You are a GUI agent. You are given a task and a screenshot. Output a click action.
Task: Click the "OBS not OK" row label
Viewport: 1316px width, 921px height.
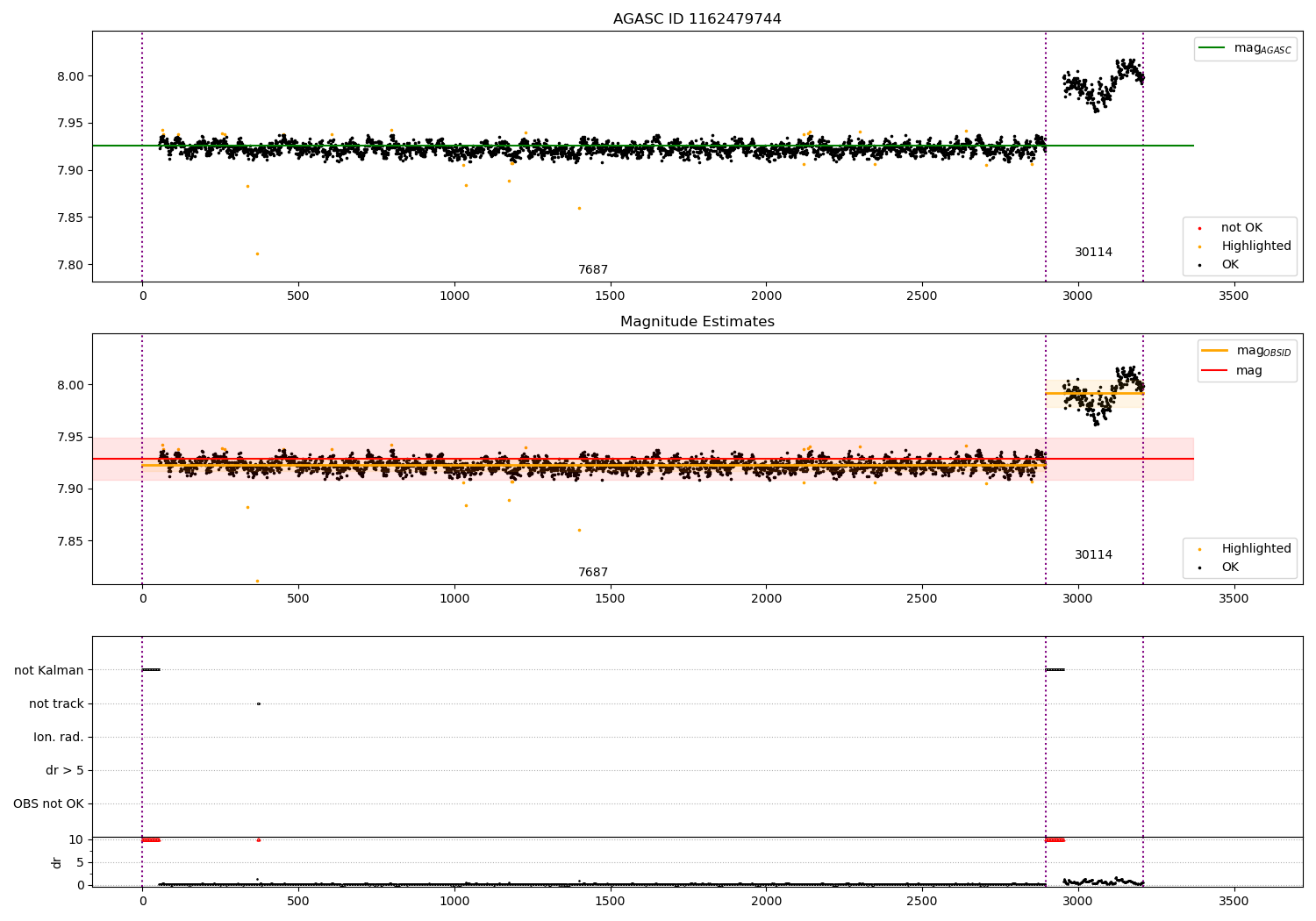(x=48, y=803)
